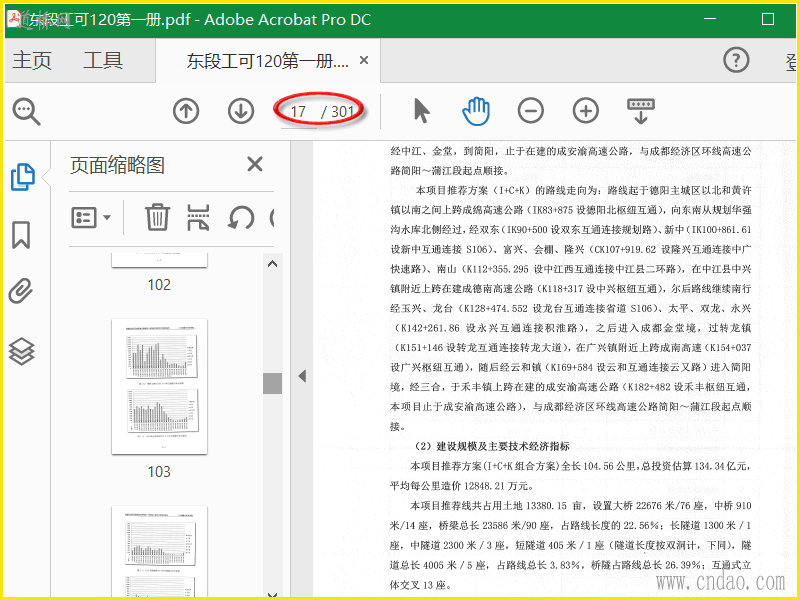The height and width of the screenshot is (600, 800).
Task: Switch to the 工具 tab
Action: (x=103, y=60)
